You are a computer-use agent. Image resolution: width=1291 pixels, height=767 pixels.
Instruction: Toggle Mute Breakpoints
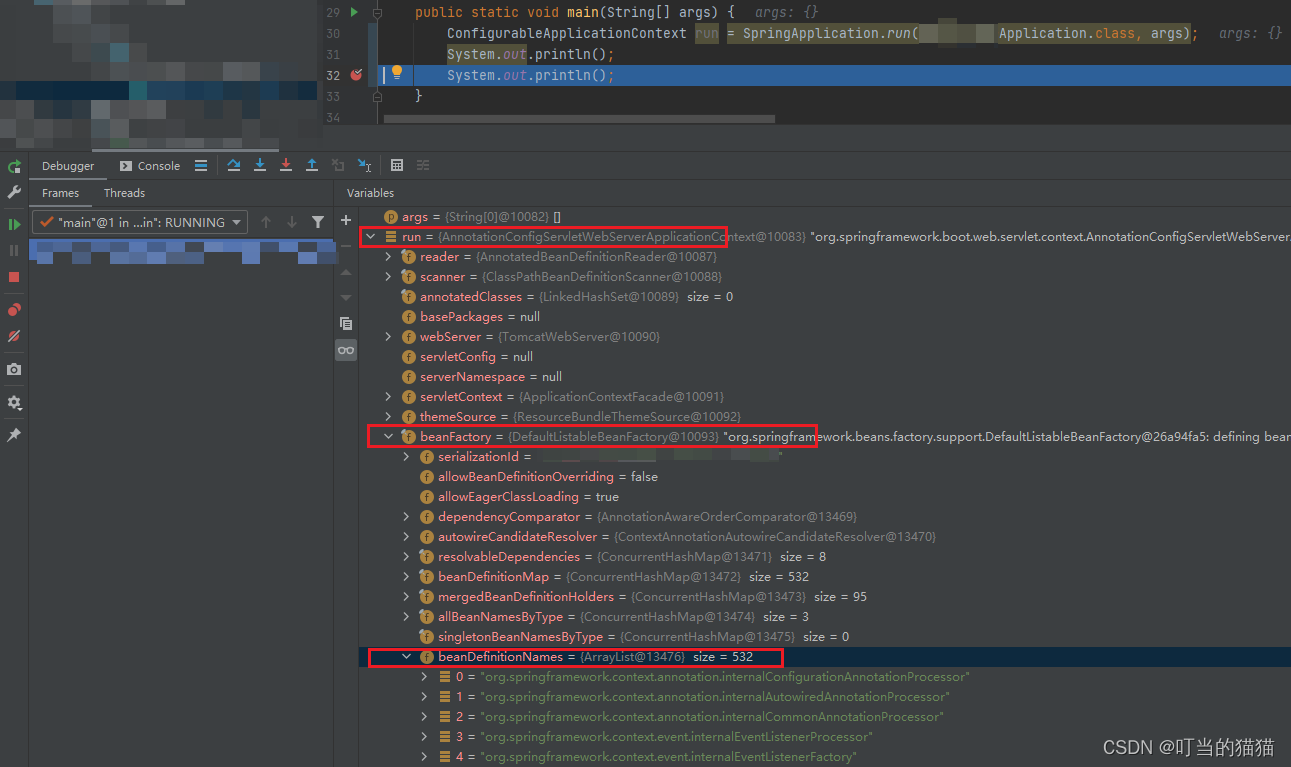point(14,337)
